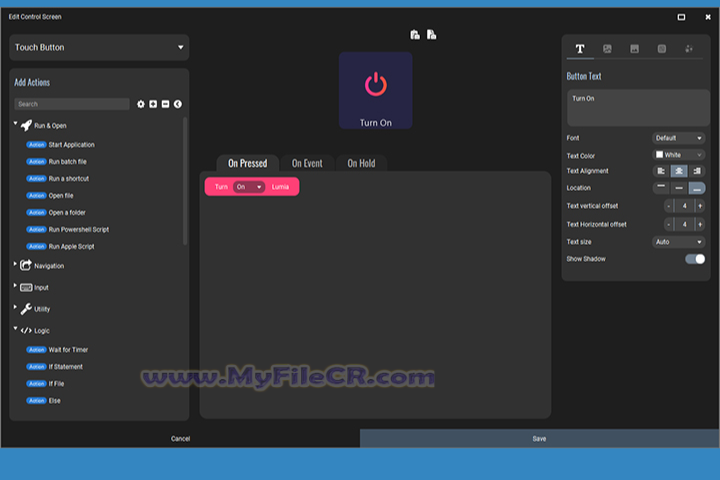Click the Add Actions list scrollbar
This screenshot has width=720, height=480.
(185, 181)
